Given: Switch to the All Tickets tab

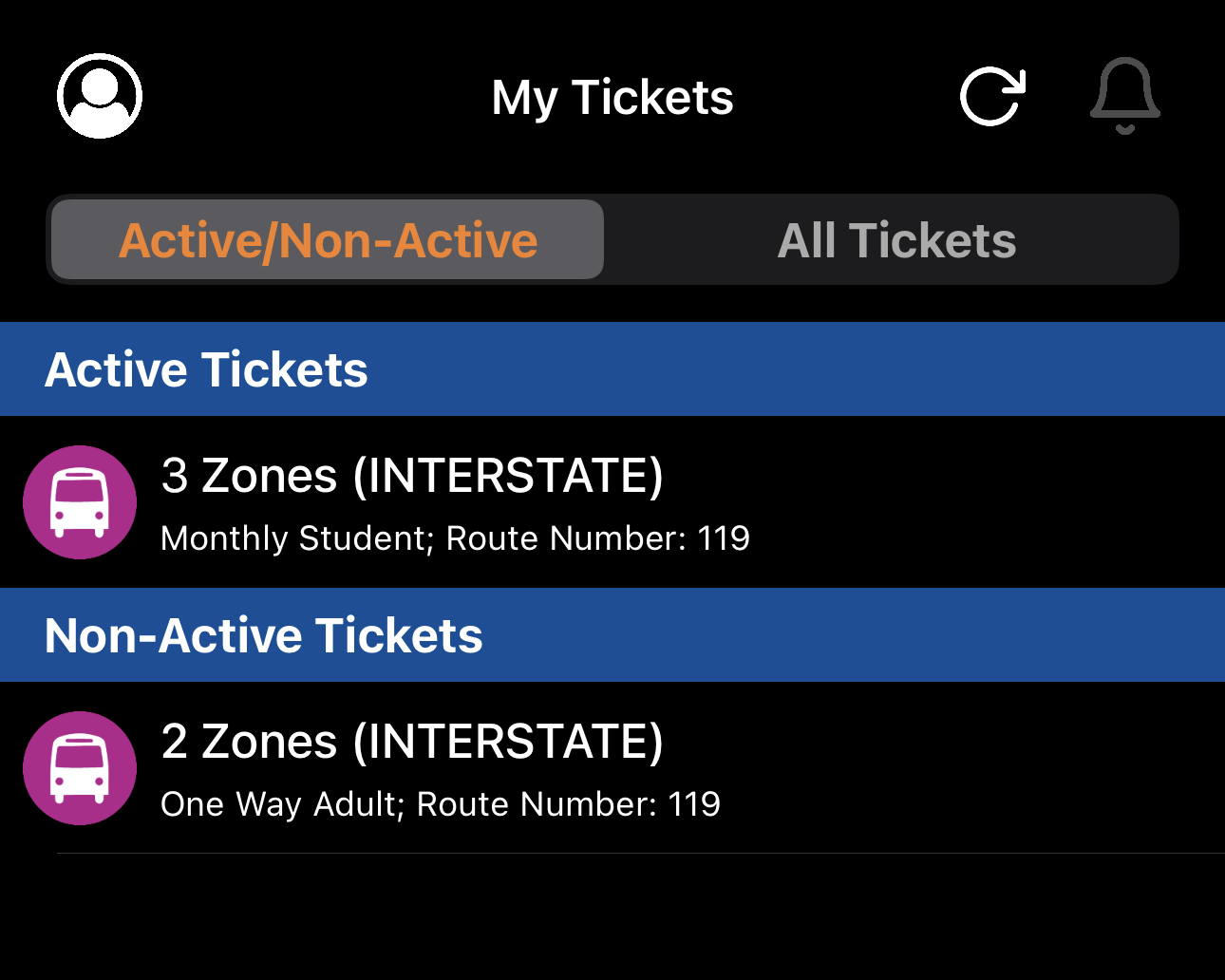Looking at the screenshot, I should point(896,240).
